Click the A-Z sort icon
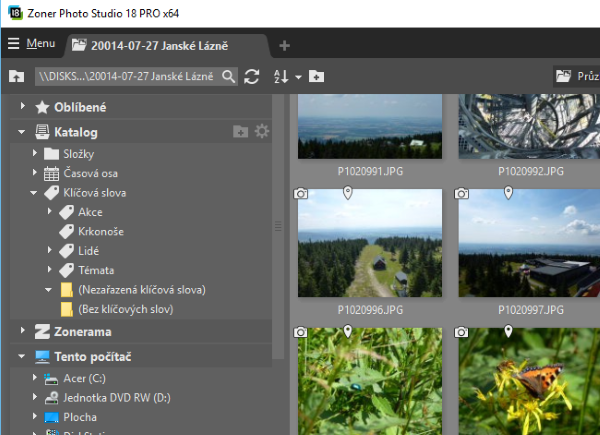 pyautogui.click(x=281, y=77)
